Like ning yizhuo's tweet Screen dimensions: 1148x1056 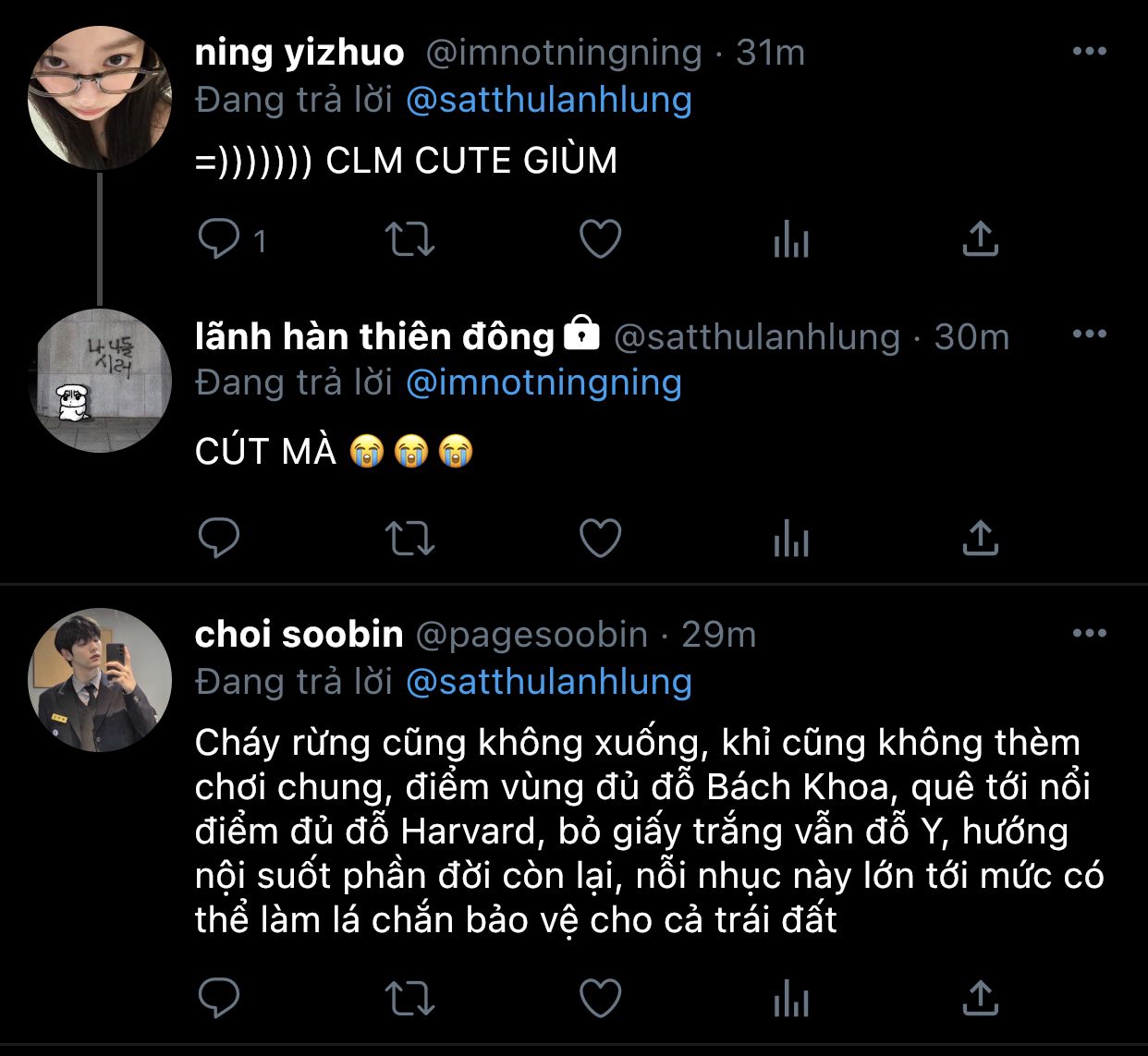[600, 240]
